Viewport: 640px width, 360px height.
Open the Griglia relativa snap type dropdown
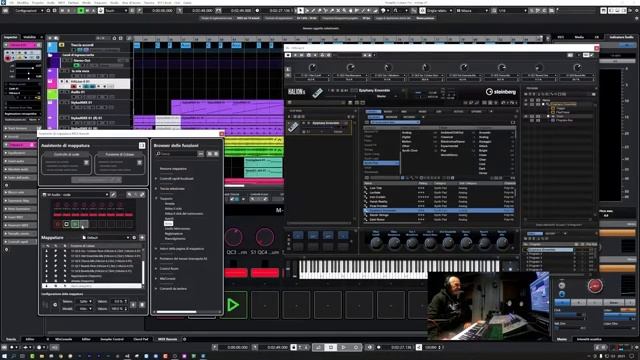point(439,10)
